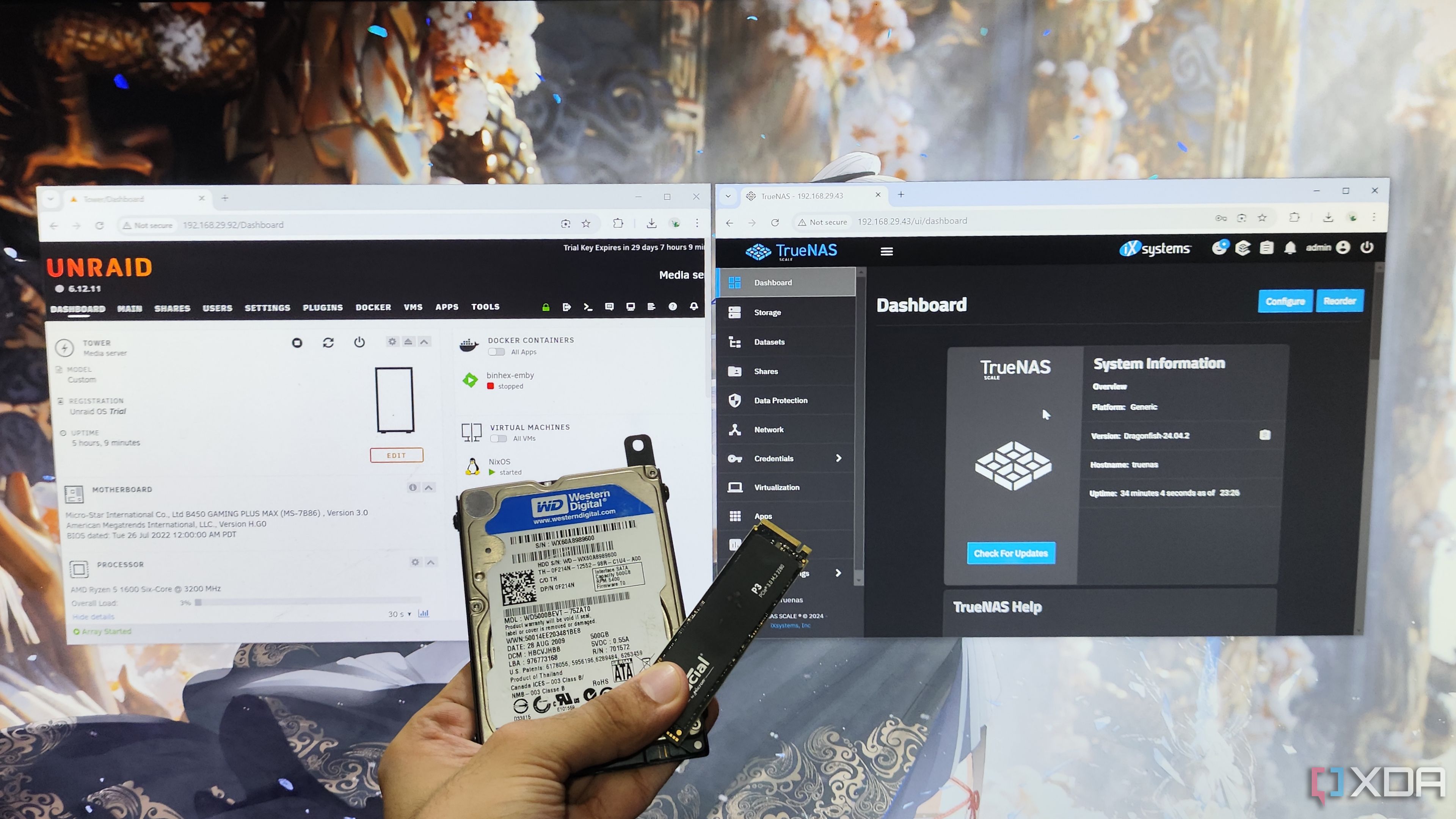Image resolution: width=1456 pixels, height=819 pixels.
Task: Click the hamburger menu icon in TrueNAS
Action: [887, 251]
